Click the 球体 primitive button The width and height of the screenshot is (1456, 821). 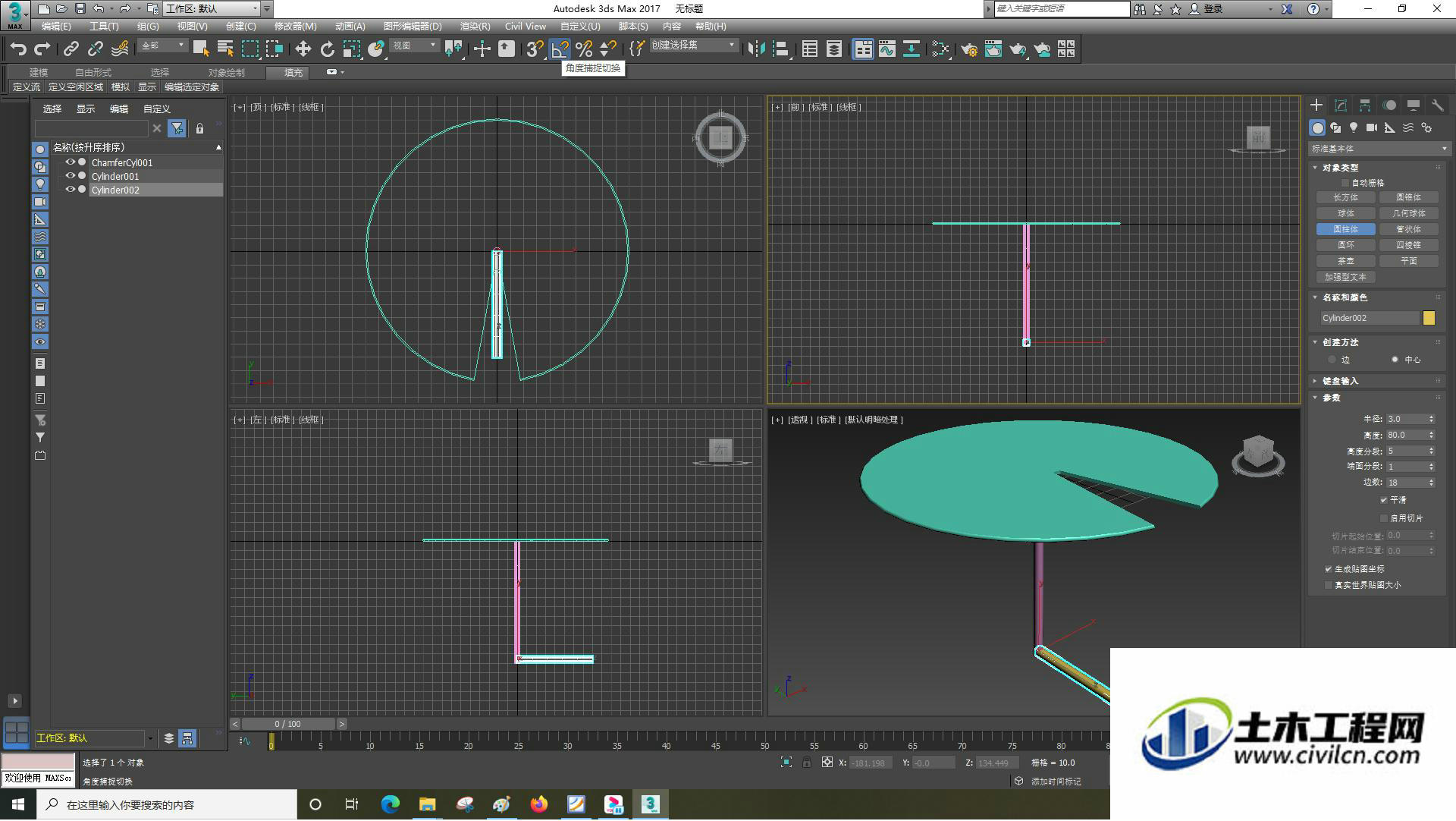pos(1346,213)
